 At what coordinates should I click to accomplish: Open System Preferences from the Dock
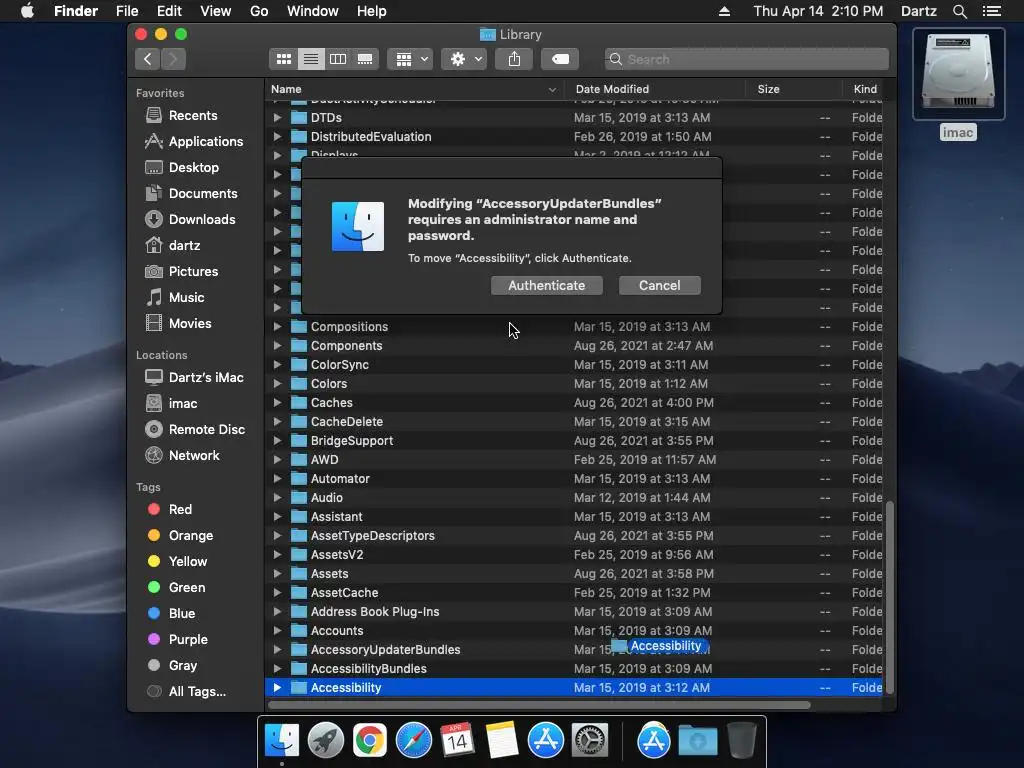pyautogui.click(x=590, y=741)
